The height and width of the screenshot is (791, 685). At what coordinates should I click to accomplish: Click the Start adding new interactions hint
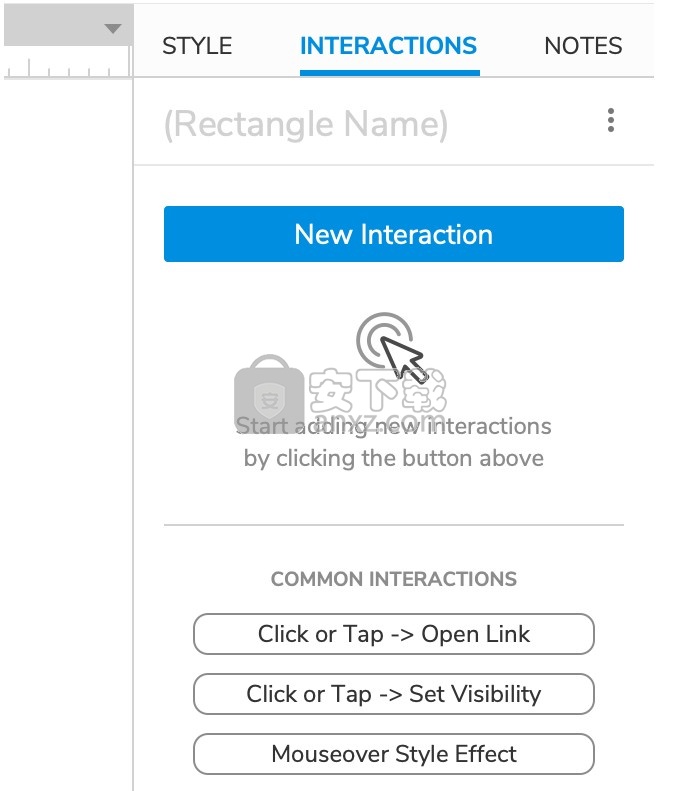(393, 442)
